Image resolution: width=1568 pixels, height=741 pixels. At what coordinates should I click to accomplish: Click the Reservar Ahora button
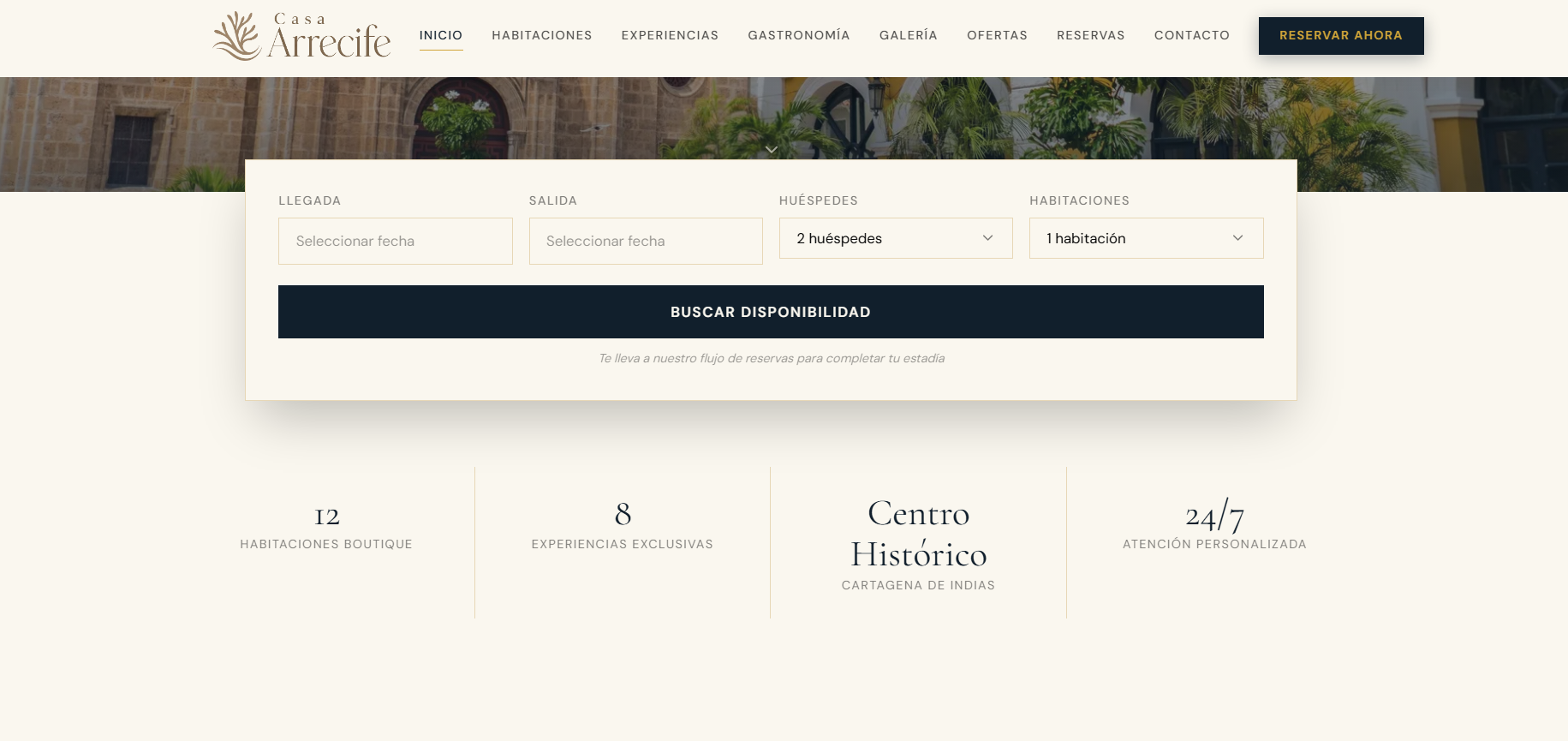[x=1341, y=36]
